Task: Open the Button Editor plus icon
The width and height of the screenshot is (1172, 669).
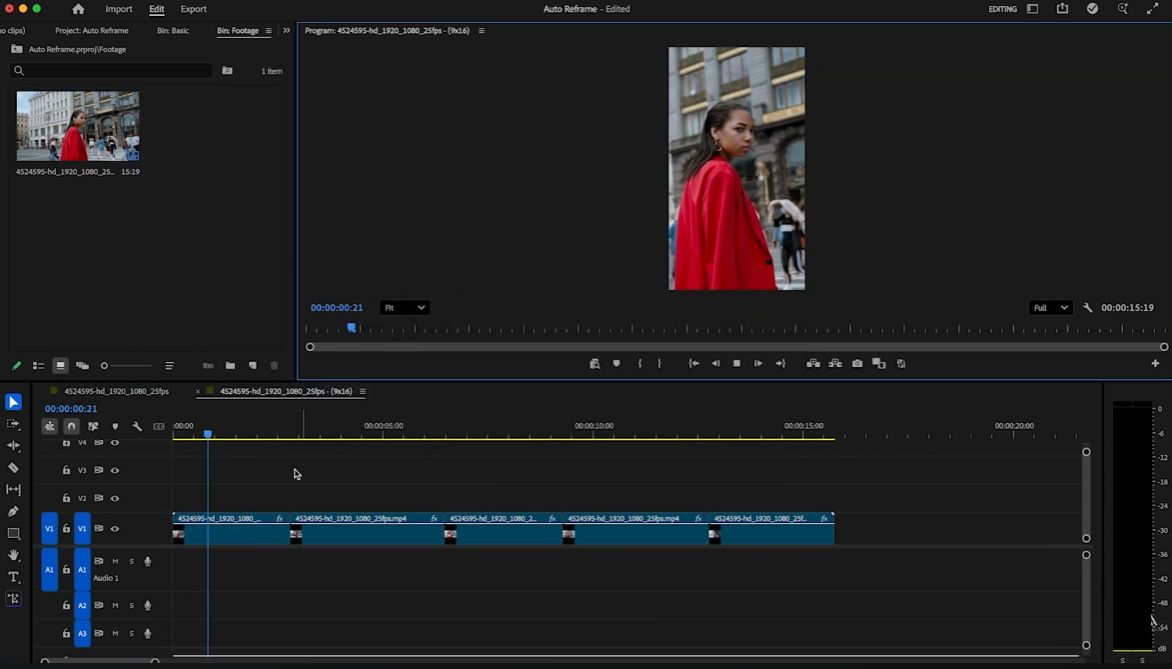Action: [x=1155, y=363]
